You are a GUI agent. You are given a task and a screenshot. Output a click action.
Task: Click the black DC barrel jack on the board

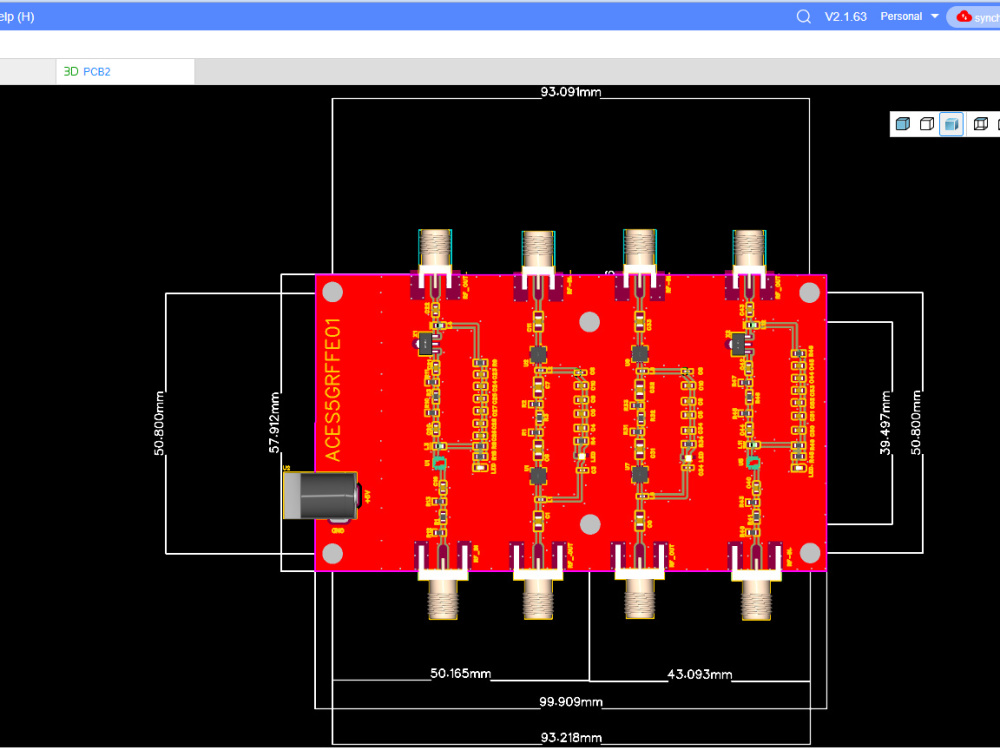(318, 493)
